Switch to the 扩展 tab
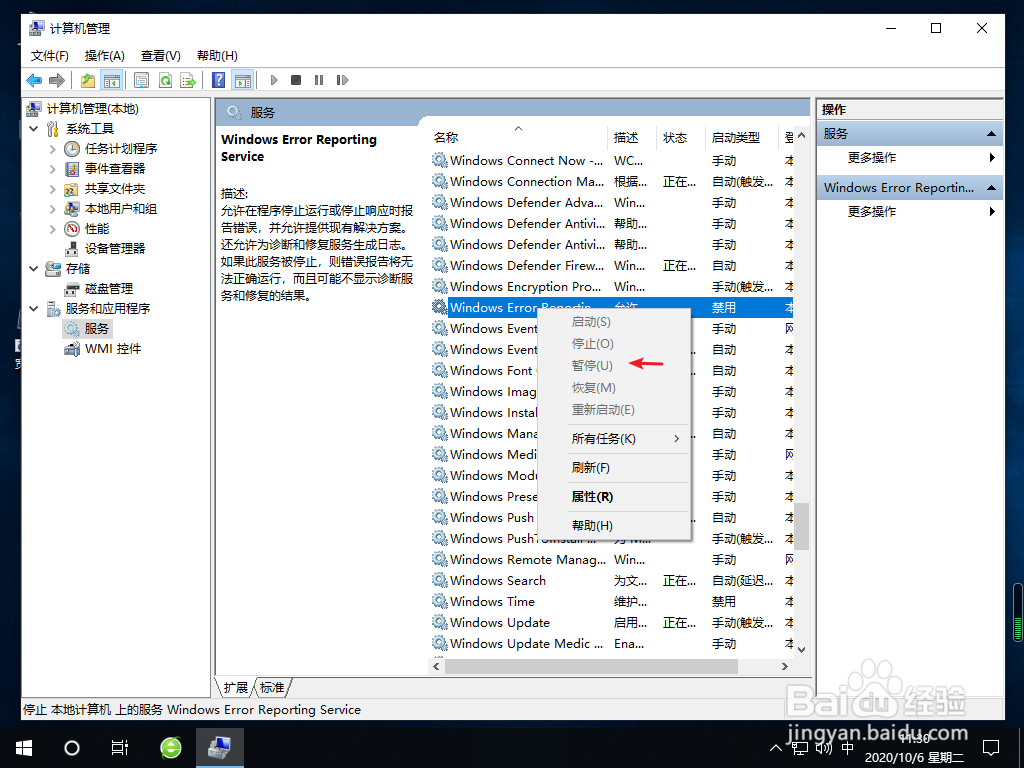1024x768 pixels. 235,688
